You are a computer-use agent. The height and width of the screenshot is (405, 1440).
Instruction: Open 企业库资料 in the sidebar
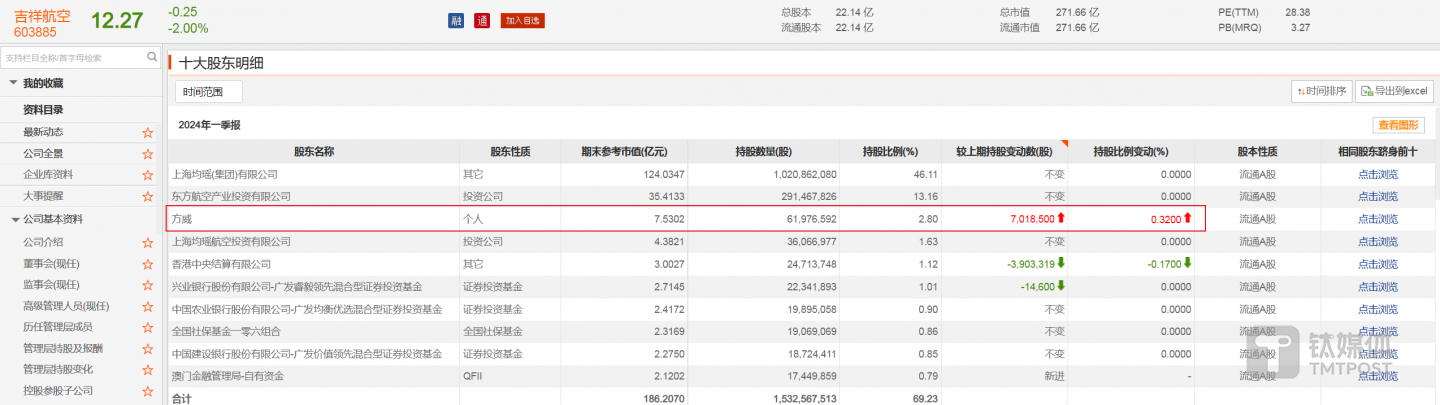point(50,175)
